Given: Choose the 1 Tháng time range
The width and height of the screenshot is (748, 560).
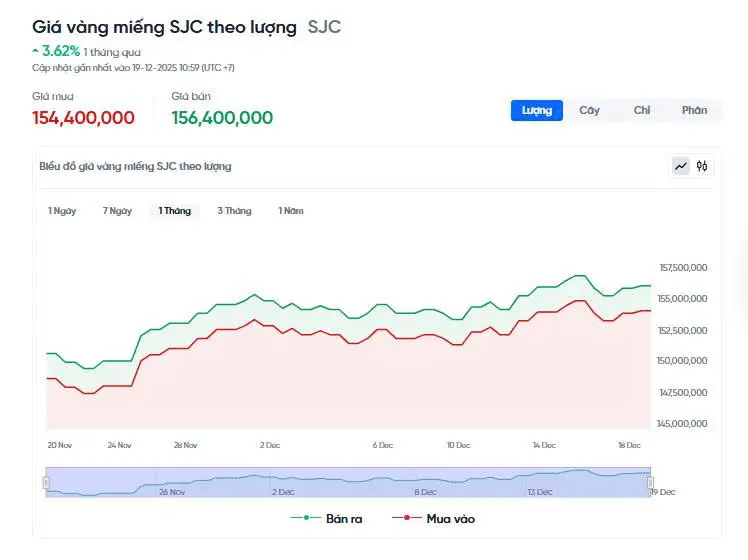Looking at the screenshot, I should click(x=175, y=211).
